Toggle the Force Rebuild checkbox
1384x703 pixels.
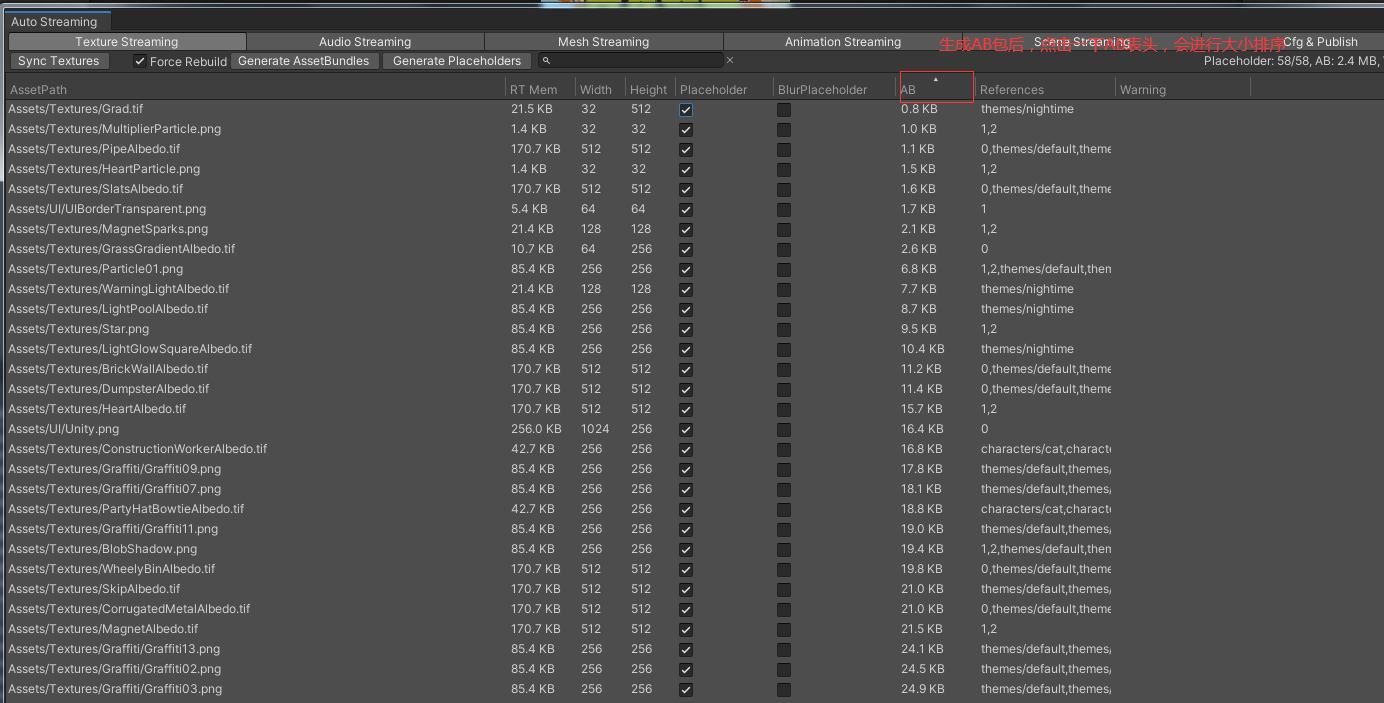click(x=140, y=61)
